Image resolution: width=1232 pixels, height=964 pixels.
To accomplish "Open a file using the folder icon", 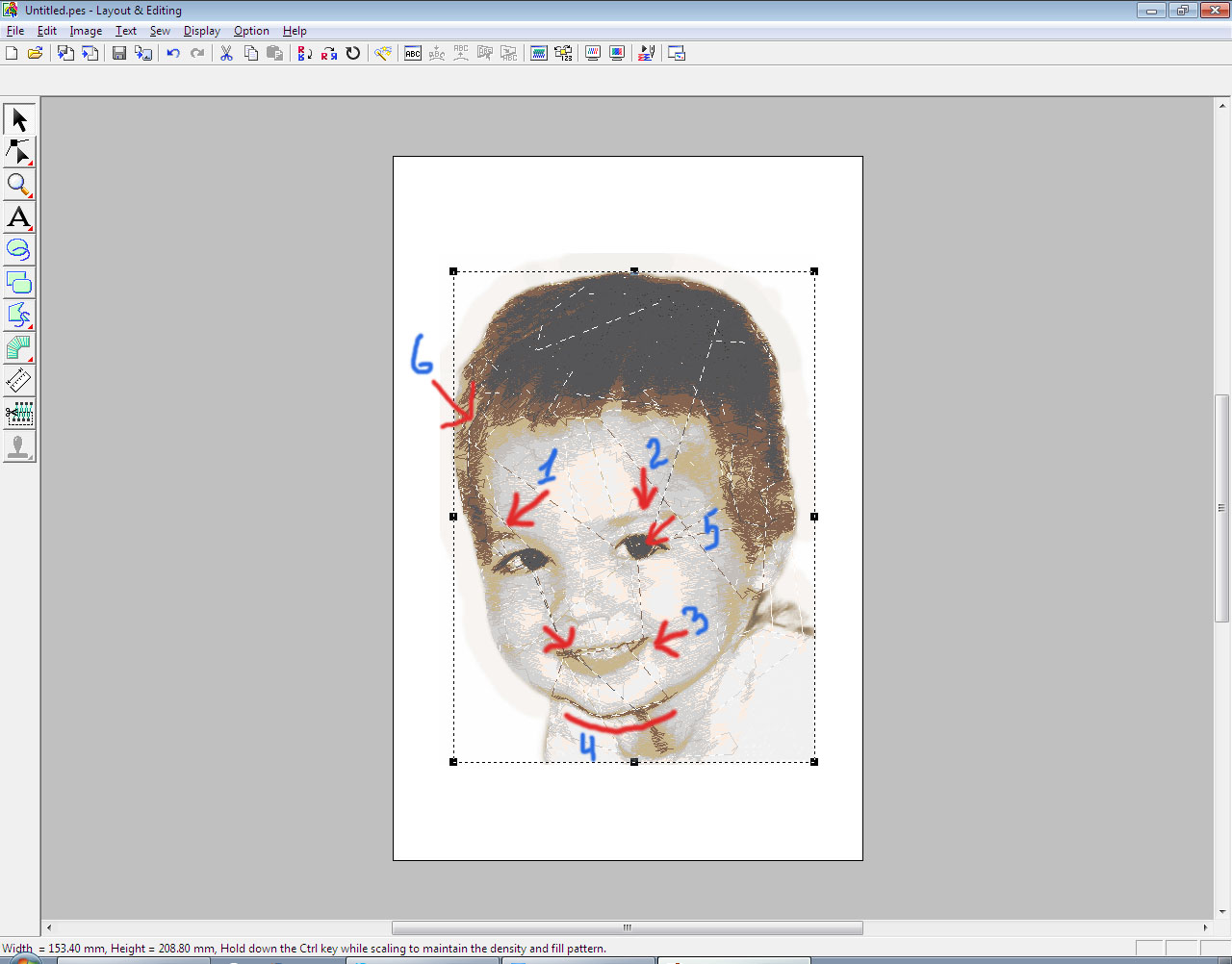I will [36, 54].
